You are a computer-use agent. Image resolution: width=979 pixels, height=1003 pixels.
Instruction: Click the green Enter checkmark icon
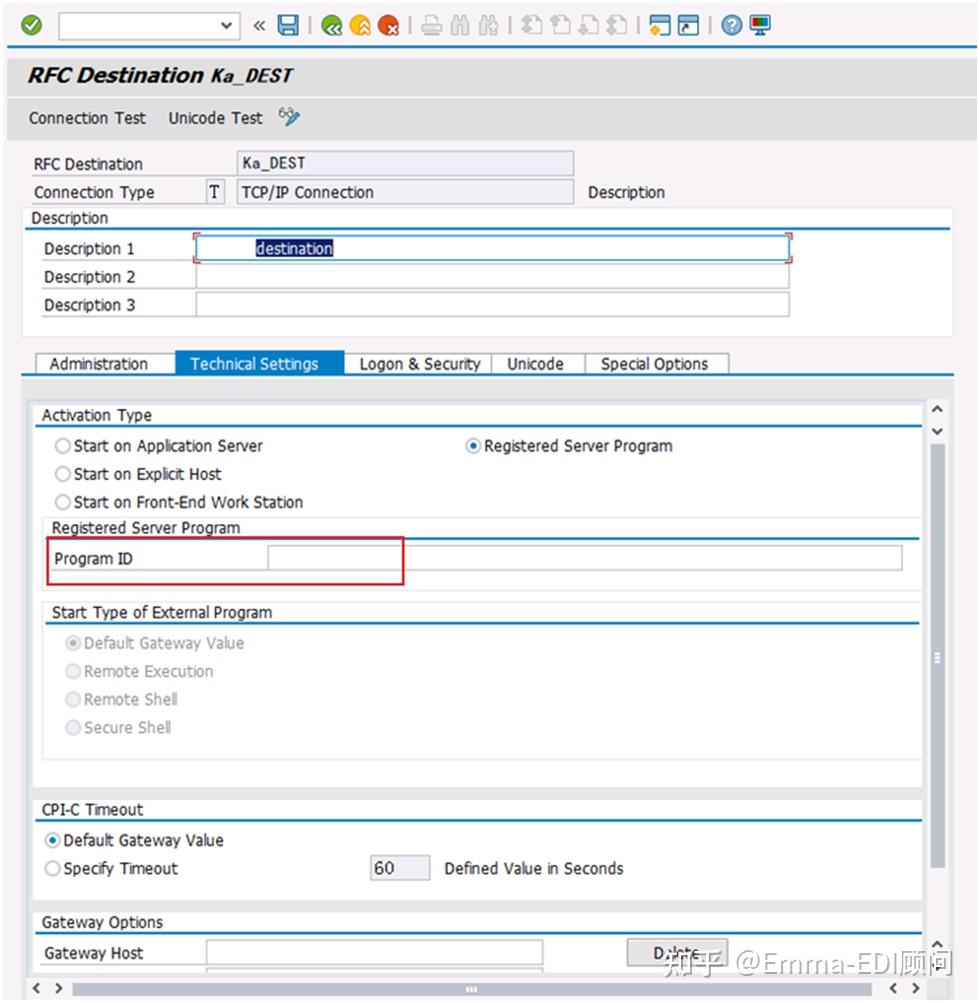pyautogui.click(x=31, y=26)
